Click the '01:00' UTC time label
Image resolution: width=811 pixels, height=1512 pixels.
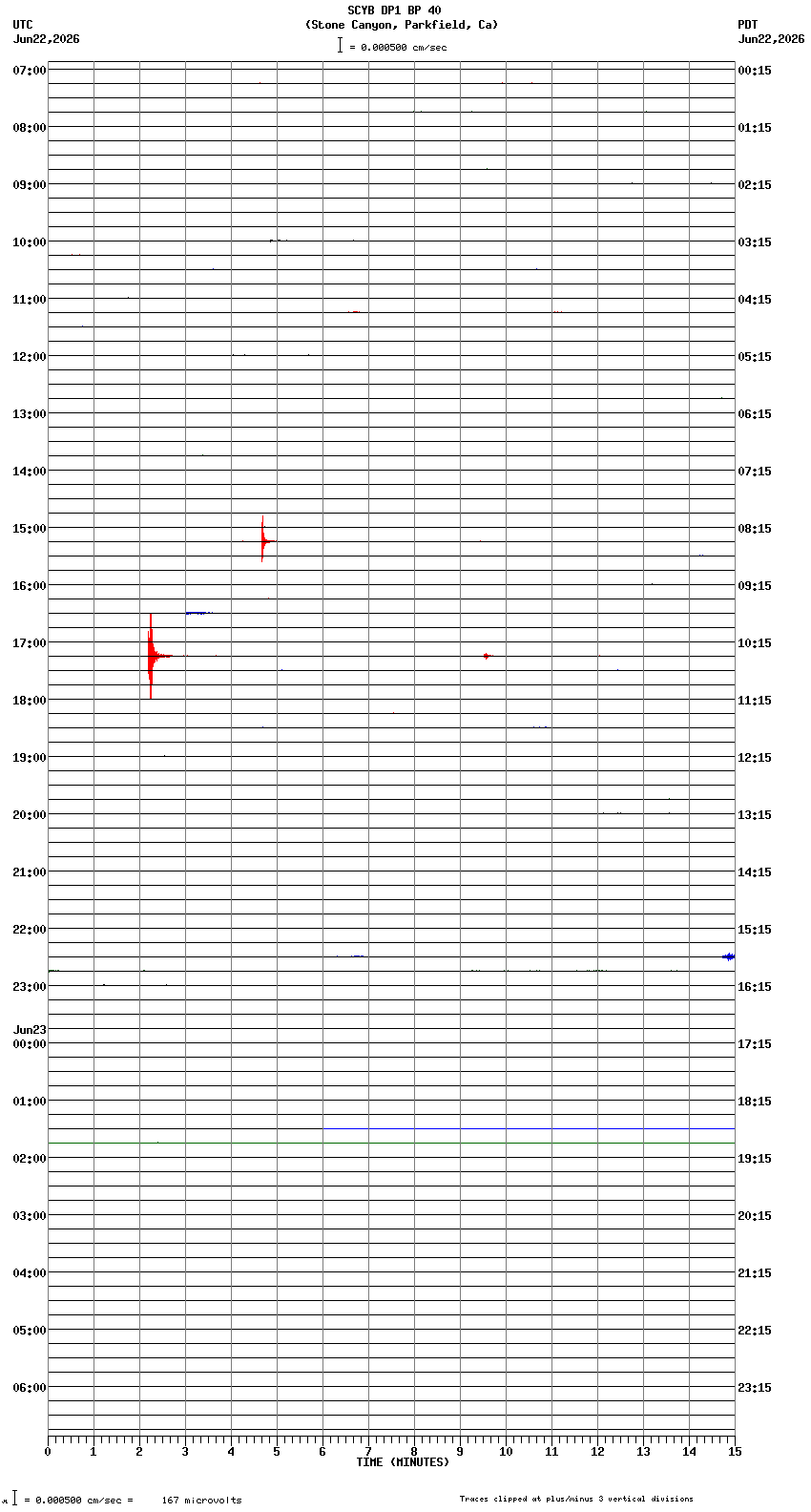click(30, 1102)
